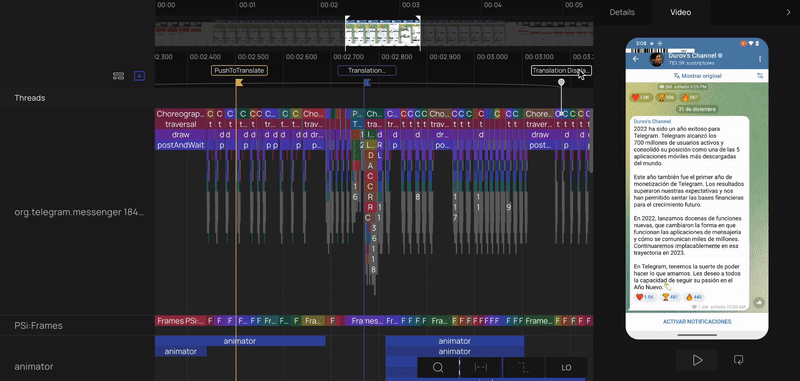Viewport: 800px width, 381px height.
Task: Switch to the Video tab
Action: point(681,12)
